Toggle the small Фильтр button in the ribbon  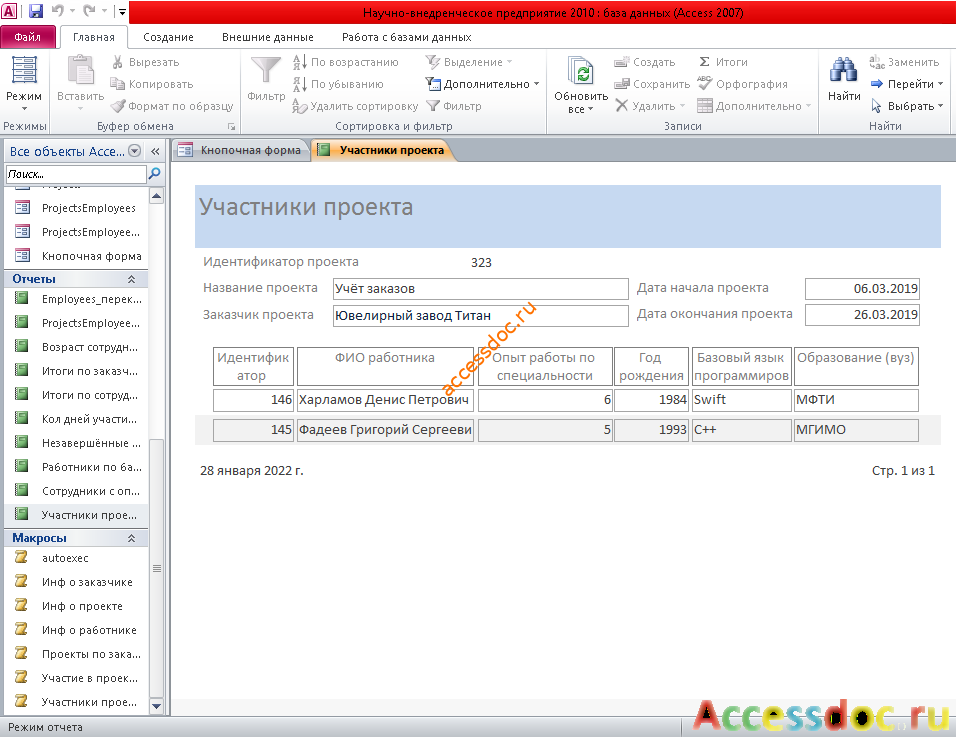(x=454, y=106)
